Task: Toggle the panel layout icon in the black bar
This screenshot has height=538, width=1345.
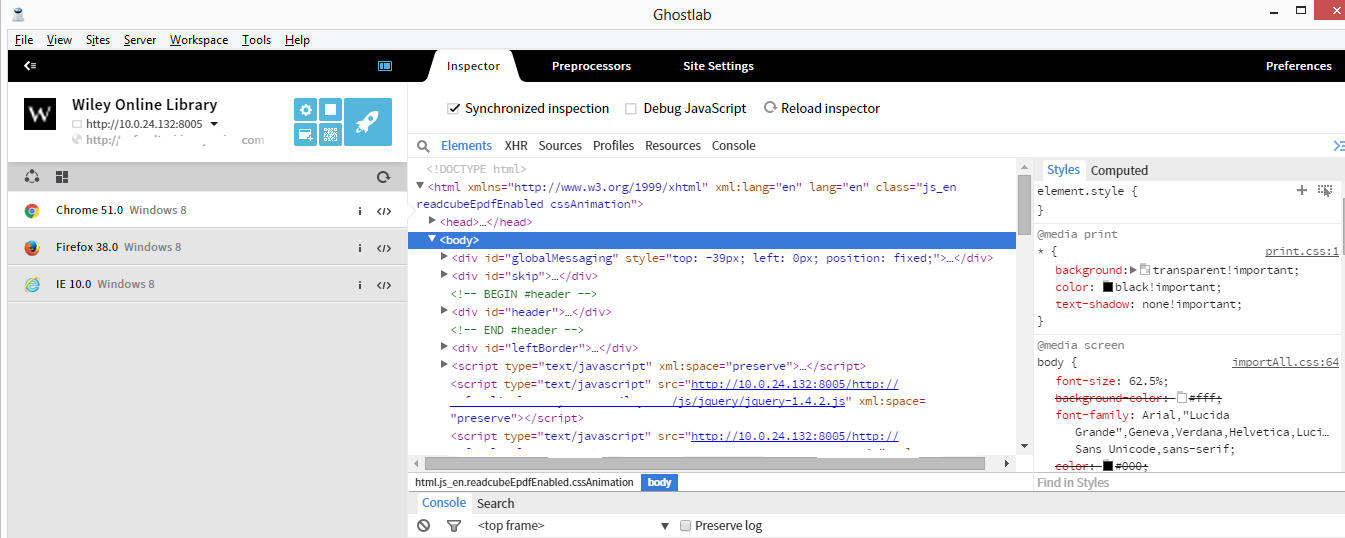Action: [x=385, y=66]
